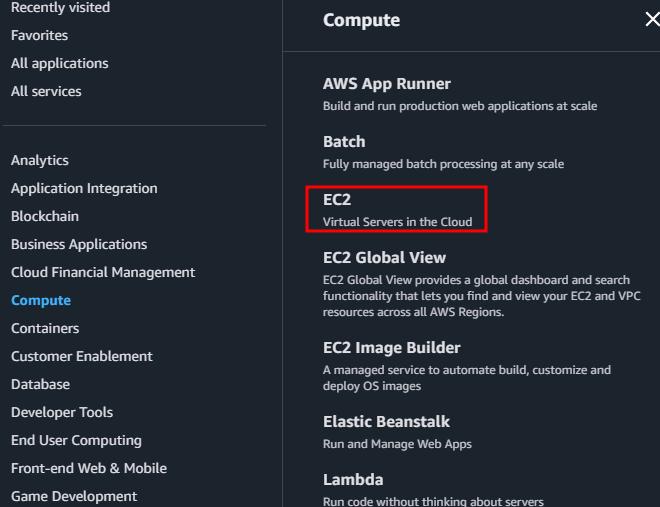
Task: Open Favorites in services menu
Action: 39,35
